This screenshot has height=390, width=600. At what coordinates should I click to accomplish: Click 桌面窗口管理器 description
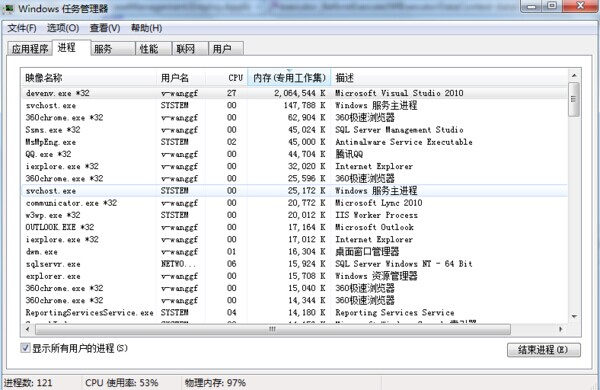click(367, 252)
